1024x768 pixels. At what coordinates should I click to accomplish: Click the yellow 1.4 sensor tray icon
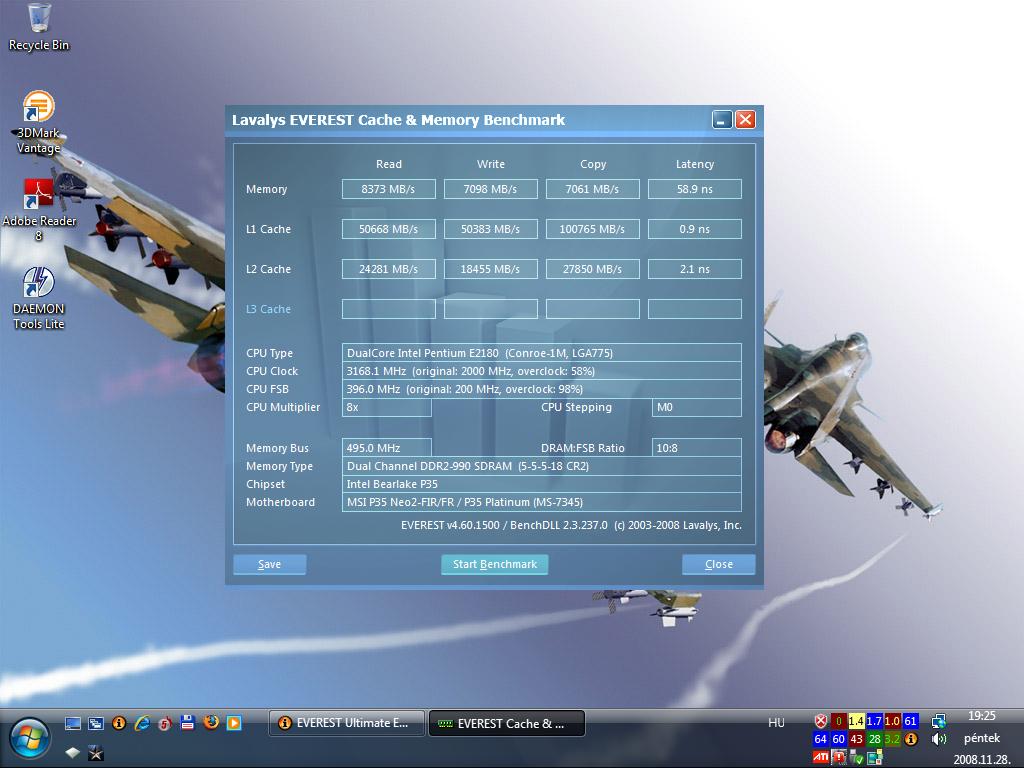856,721
